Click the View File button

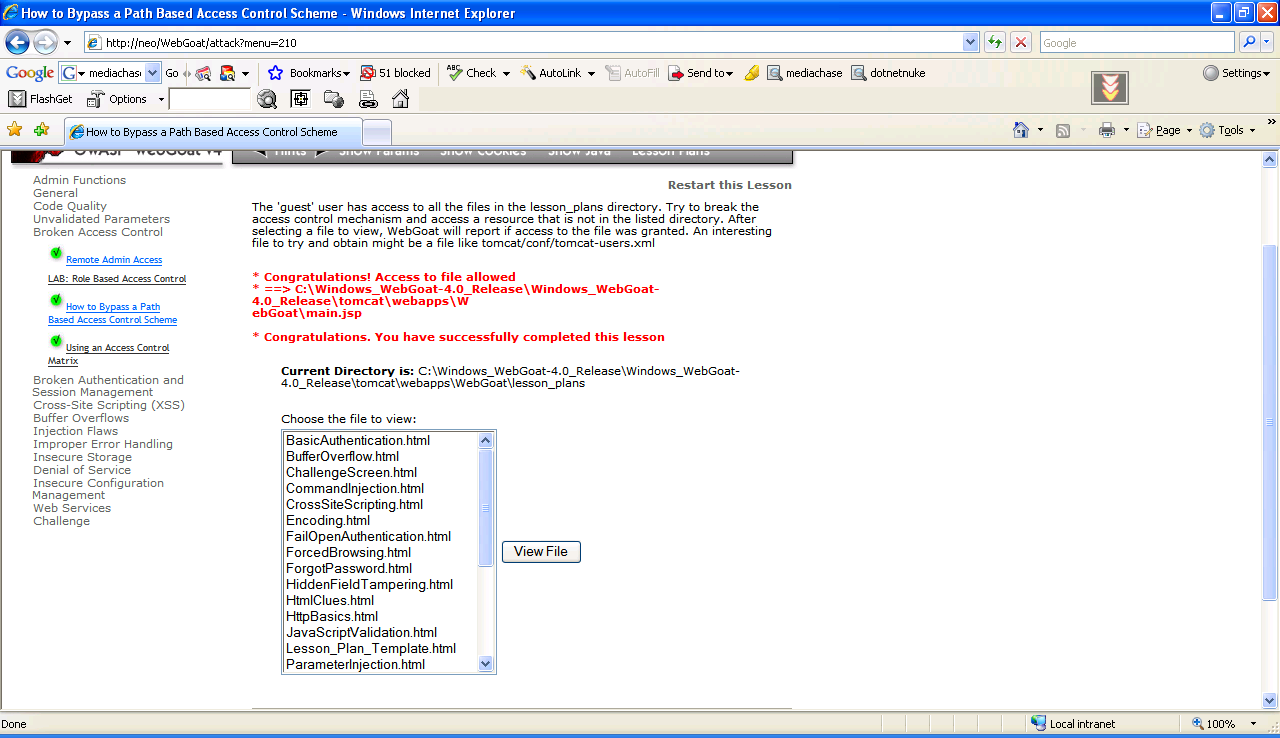coord(541,552)
